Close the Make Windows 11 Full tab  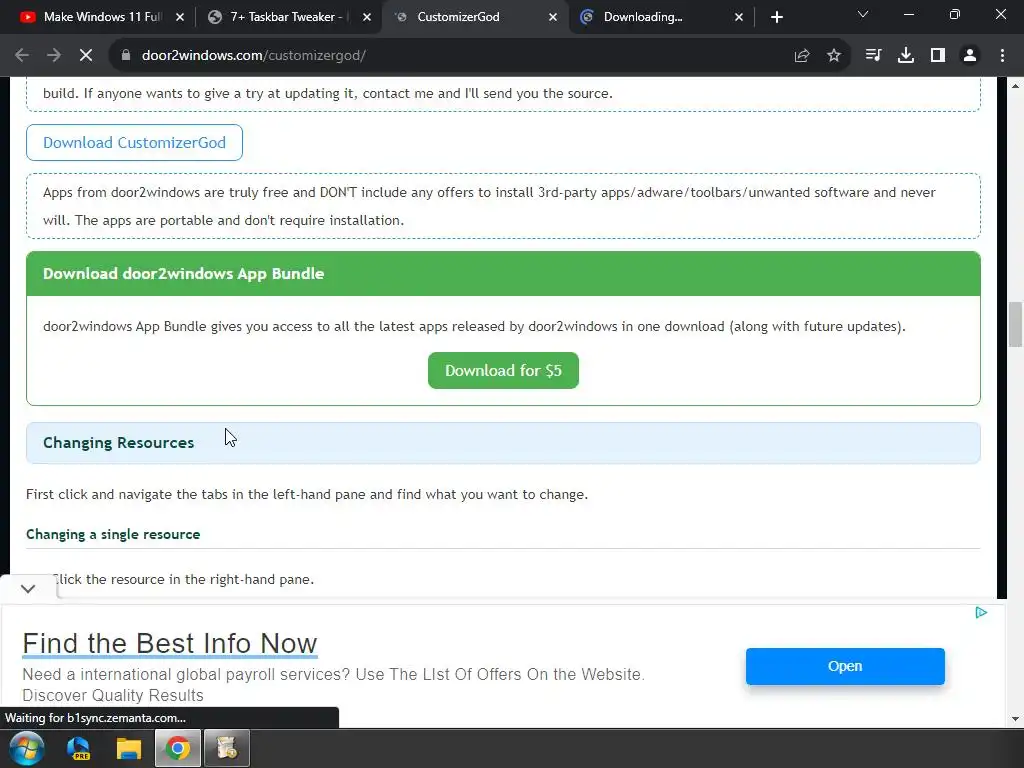[x=180, y=17]
